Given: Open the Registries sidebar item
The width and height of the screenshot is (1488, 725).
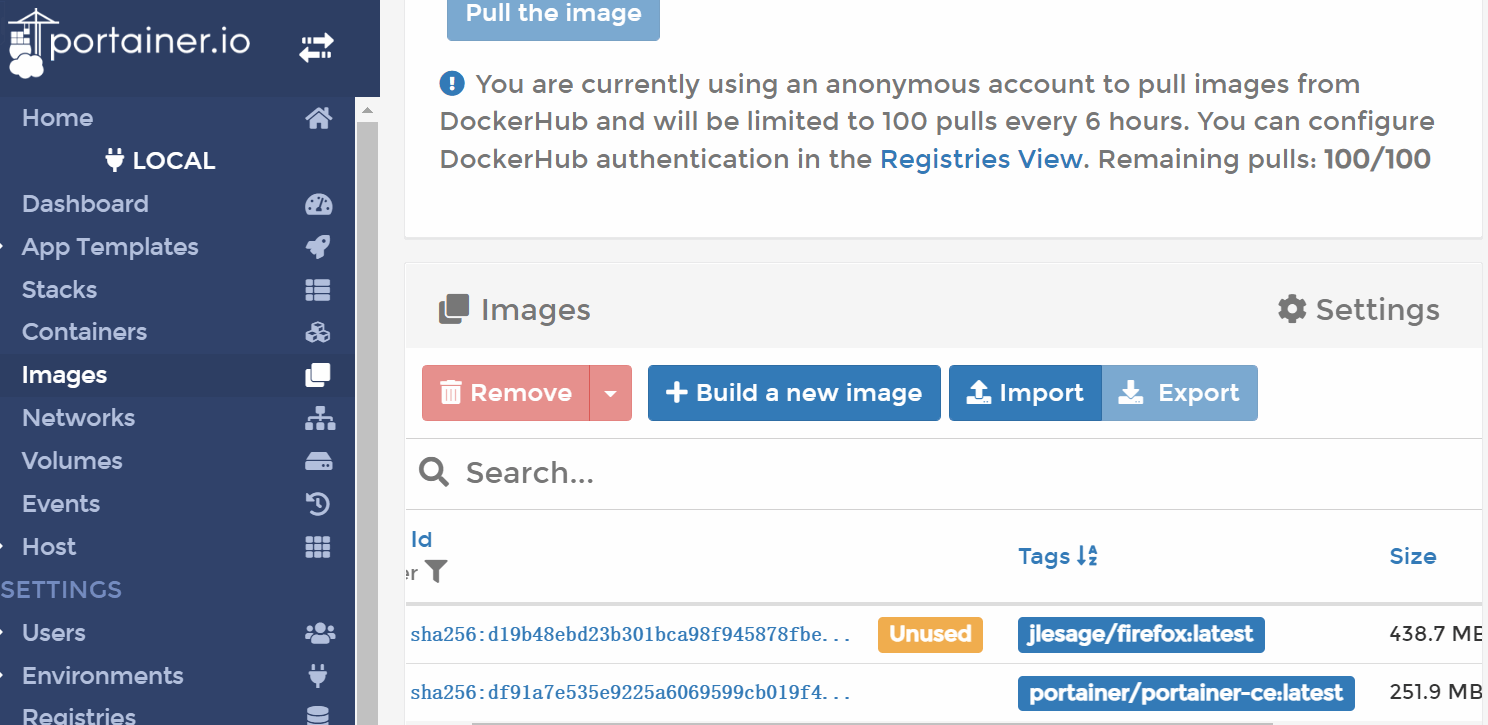Looking at the screenshot, I should [x=79, y=715].
